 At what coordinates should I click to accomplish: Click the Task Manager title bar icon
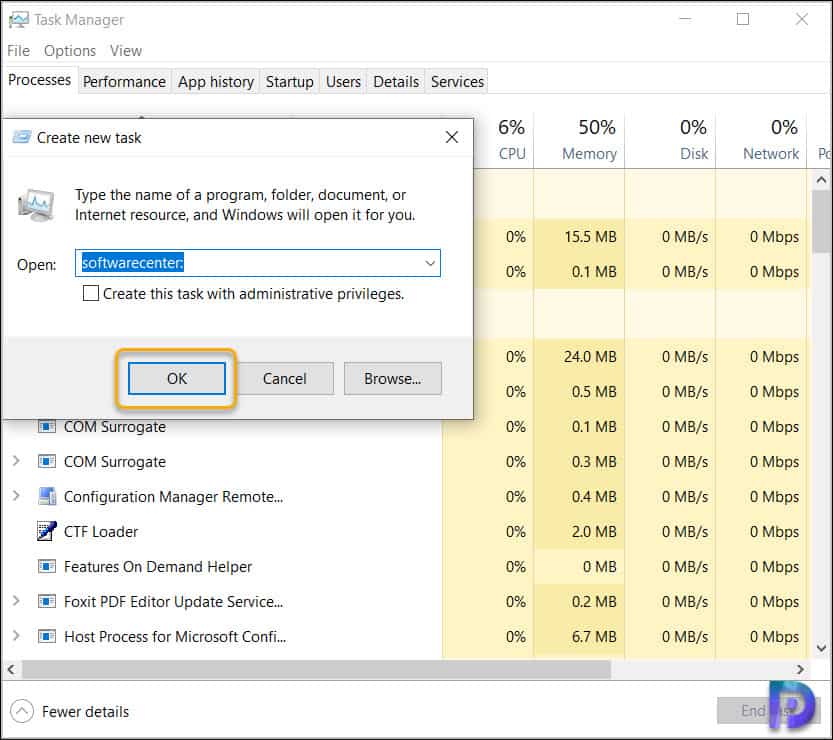point(18,20)
